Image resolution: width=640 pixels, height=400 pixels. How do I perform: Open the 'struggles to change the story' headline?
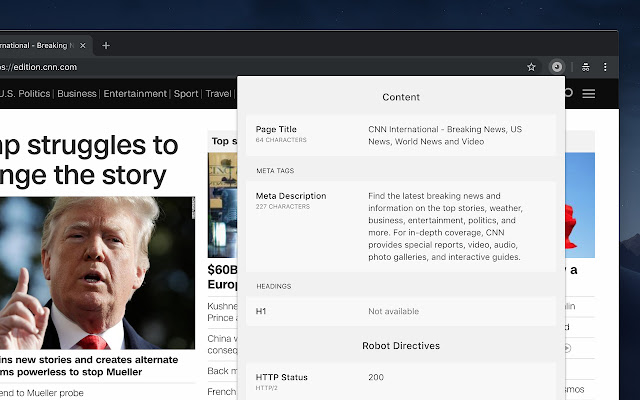point(89,160)
